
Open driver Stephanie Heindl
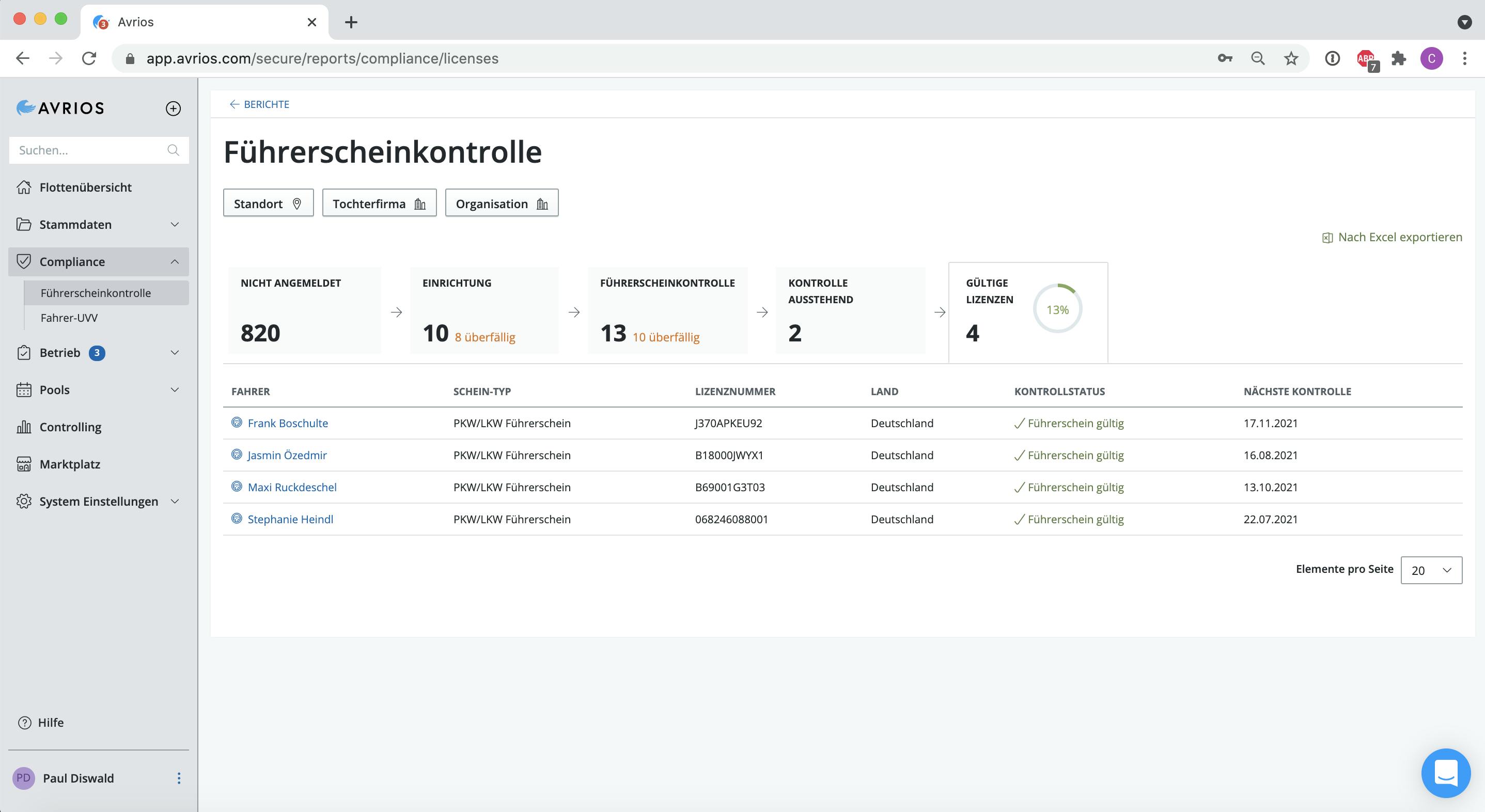[x=290, y=519]
